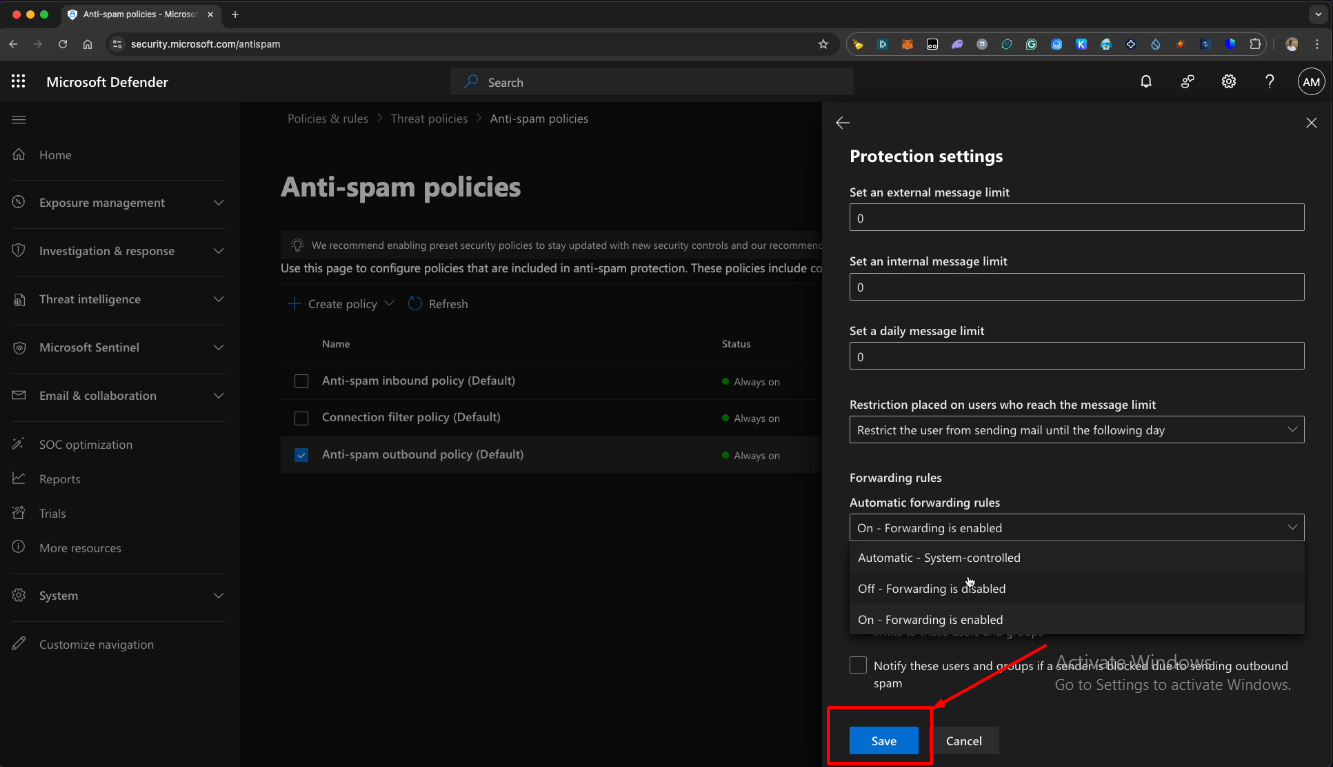1333x767 pixels.
Task: Open Threat policies breadcrumb link
Action: click(x=429, y=119)
